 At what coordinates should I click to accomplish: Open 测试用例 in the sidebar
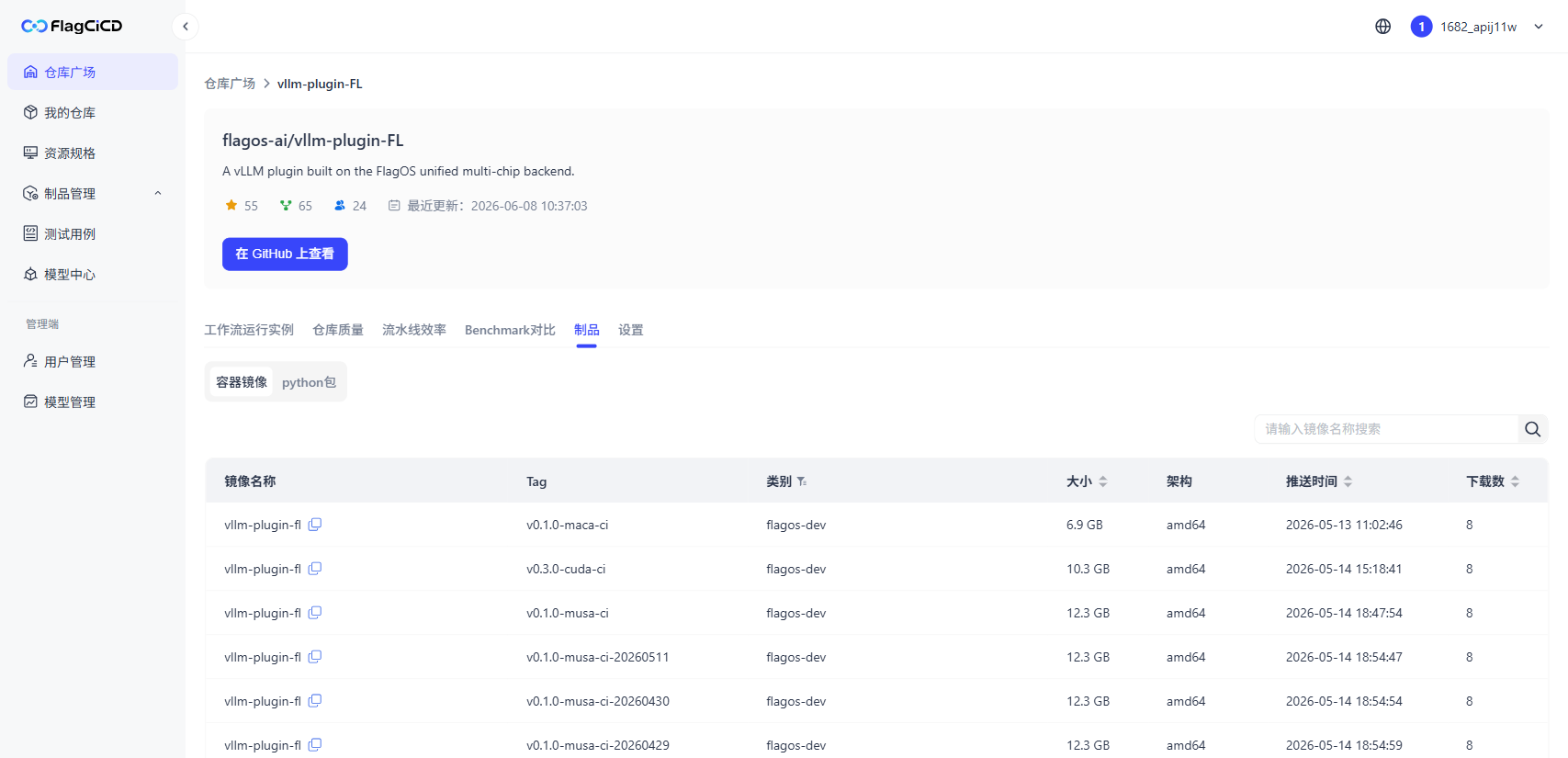point(93,233)
